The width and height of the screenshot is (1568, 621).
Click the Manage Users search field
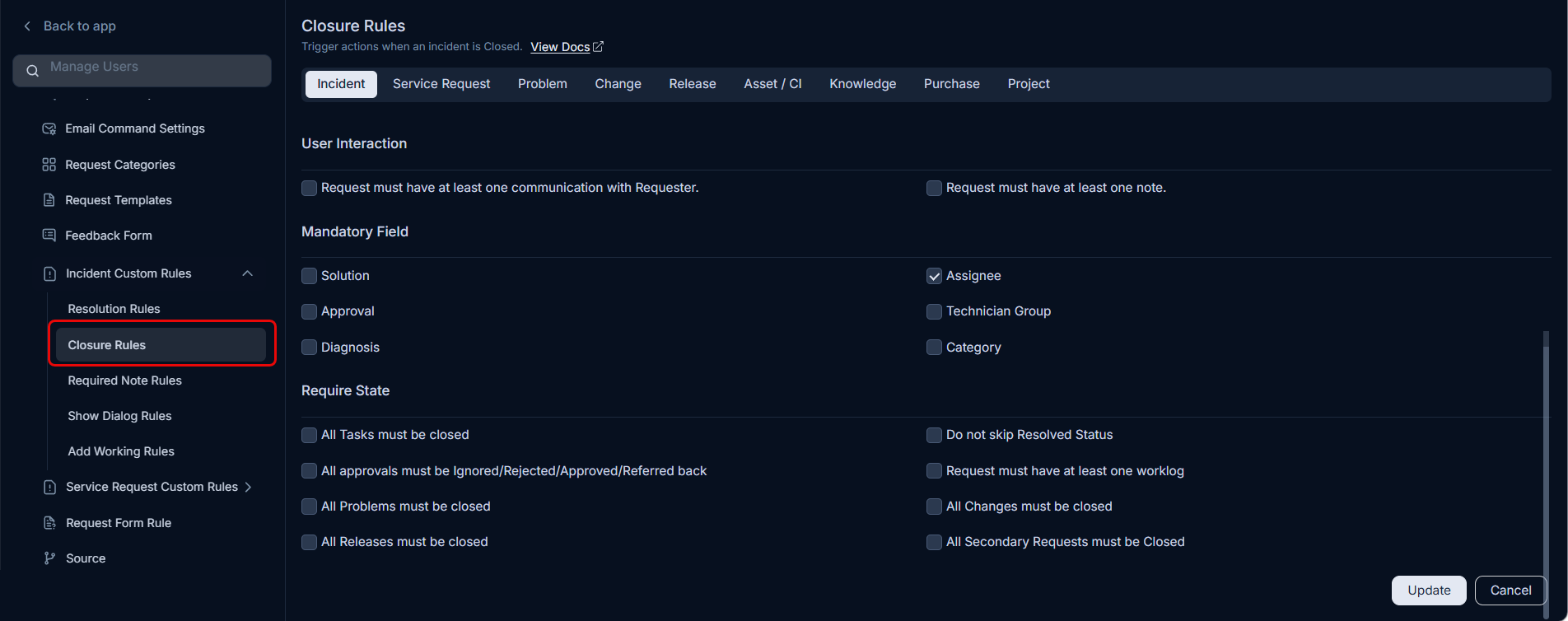(x=142, y=71)
